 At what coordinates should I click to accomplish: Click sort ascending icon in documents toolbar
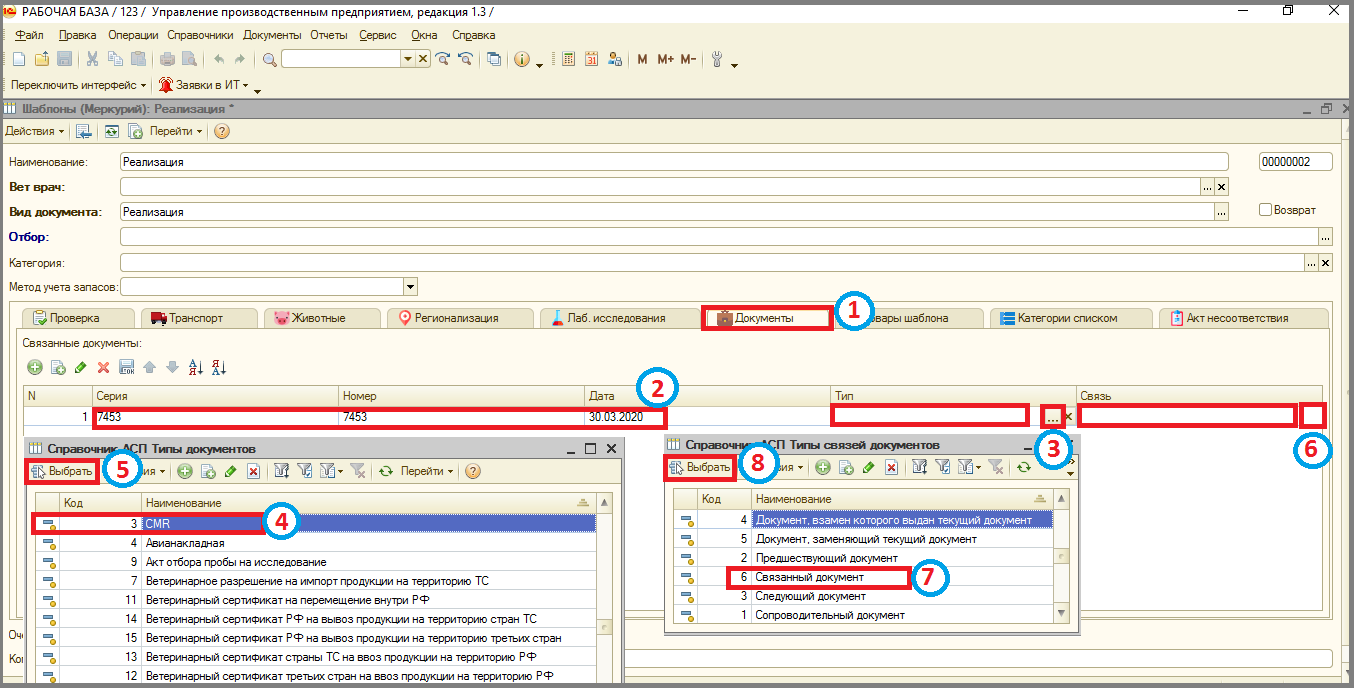195,367
